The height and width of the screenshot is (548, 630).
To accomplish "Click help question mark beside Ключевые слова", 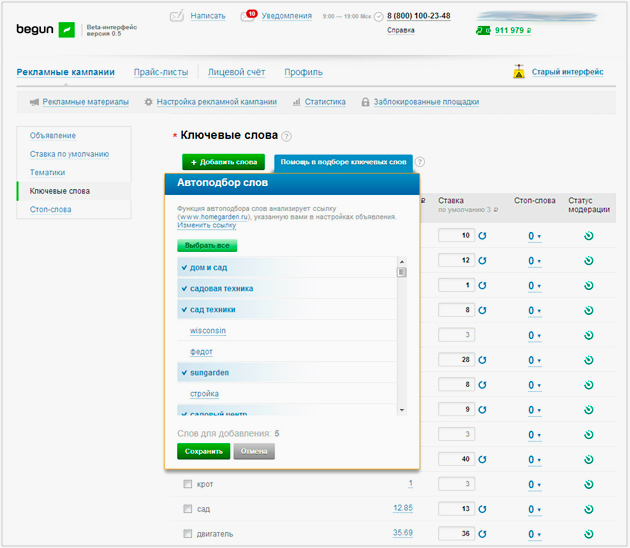I will [286, 136].
